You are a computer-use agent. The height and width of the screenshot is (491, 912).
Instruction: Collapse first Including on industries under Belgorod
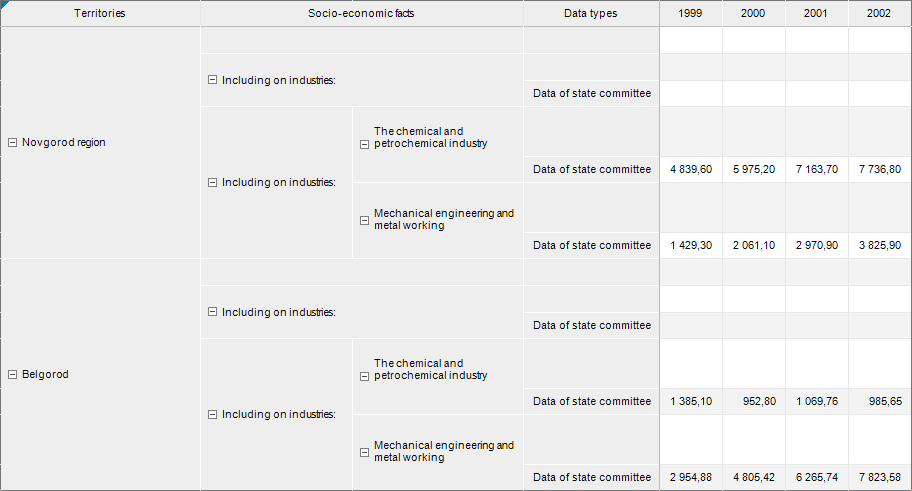(x=212, y=312)
